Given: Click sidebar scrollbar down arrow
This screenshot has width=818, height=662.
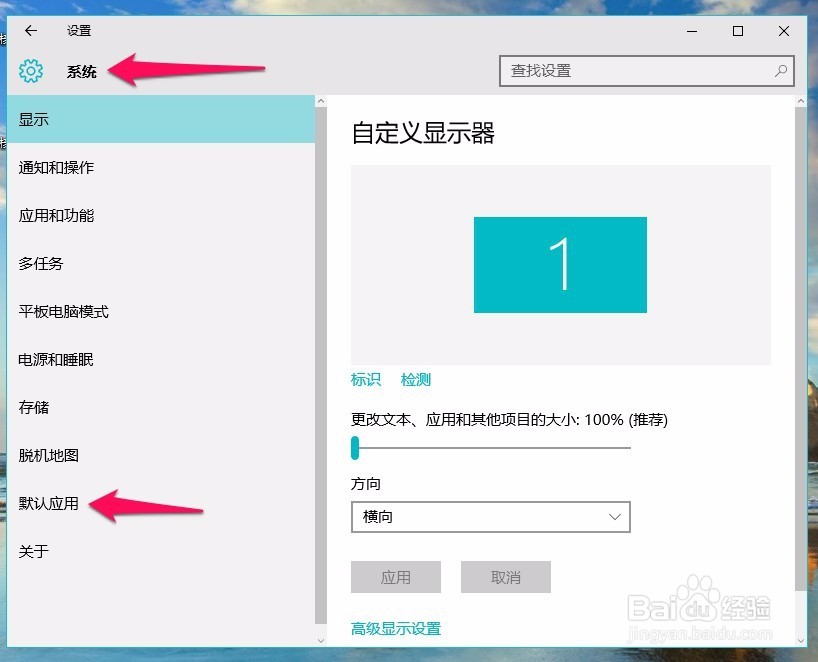Looking at the screenshot, I should 321,641.
